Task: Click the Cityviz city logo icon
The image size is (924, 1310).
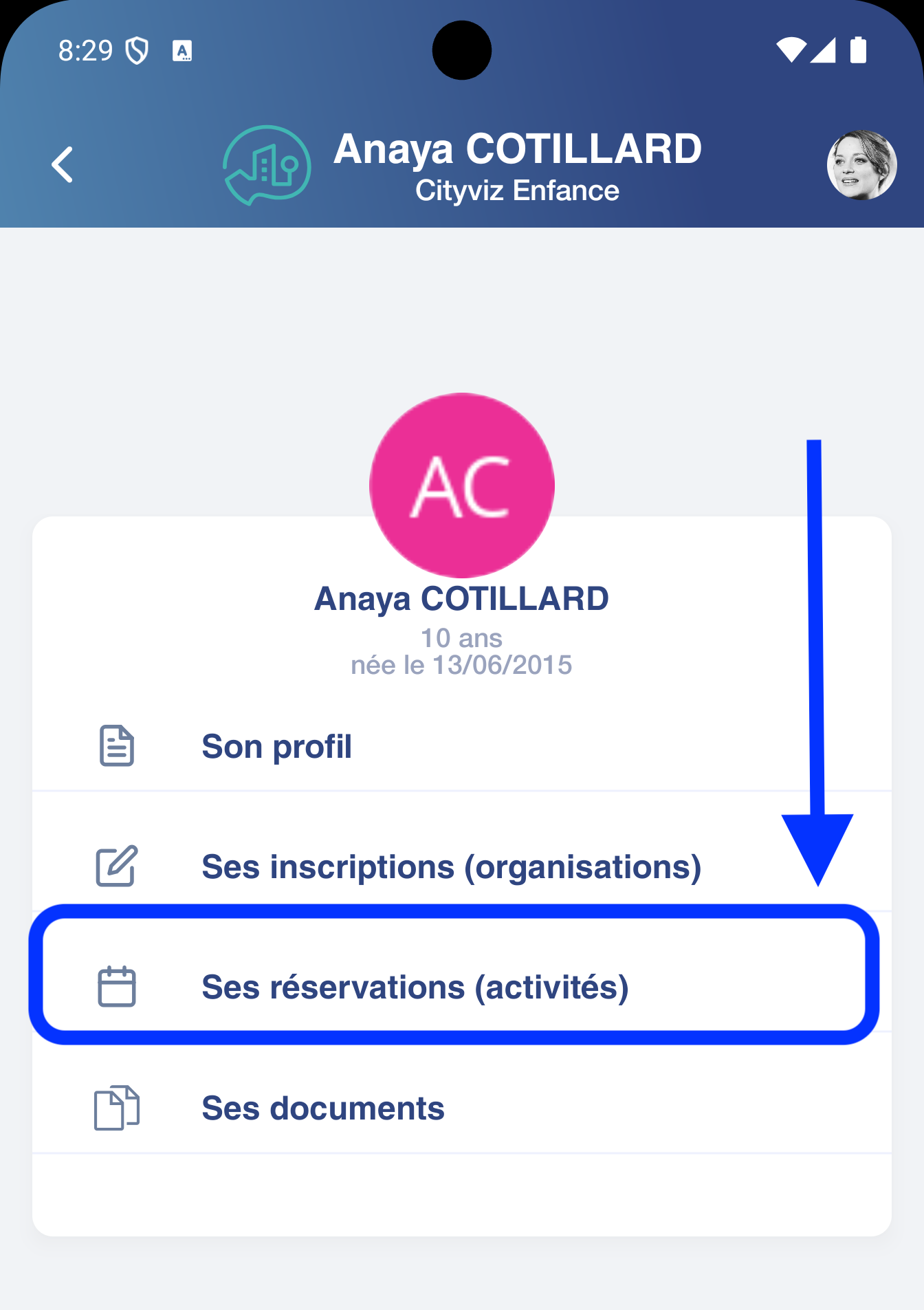Action: point(267,165)
